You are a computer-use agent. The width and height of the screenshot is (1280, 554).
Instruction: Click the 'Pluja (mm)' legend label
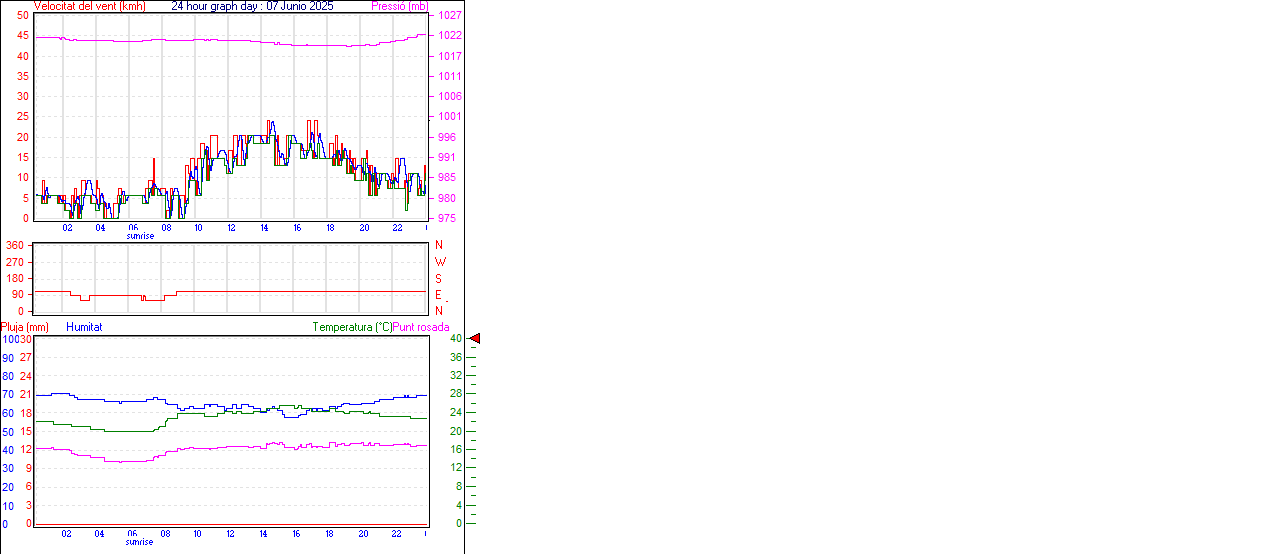pyautogui.click(x=24, y=327)
